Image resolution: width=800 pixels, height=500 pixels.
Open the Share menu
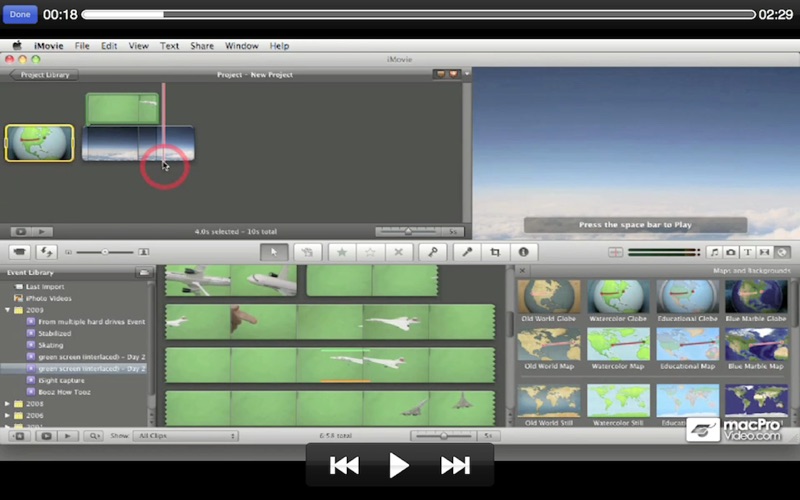202,45
